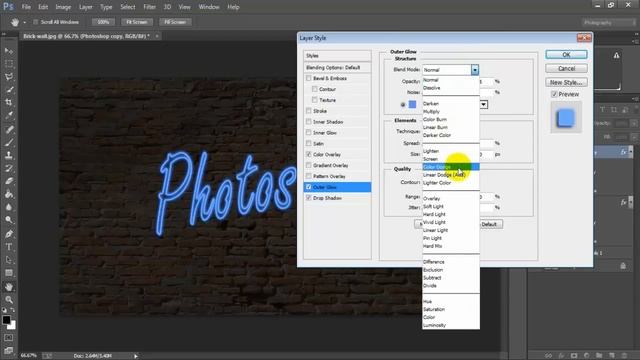Enable Scroll All Windows checkbox
Image resolution: width=640 pixels, height=360 pixels.
pos(36,22)
